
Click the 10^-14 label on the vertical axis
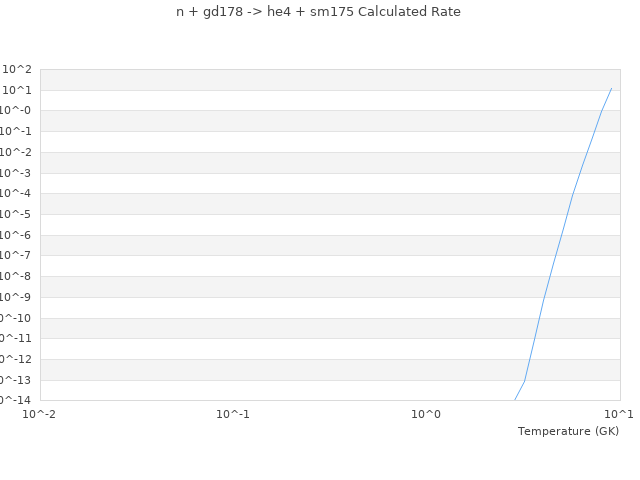coord(15,400)
